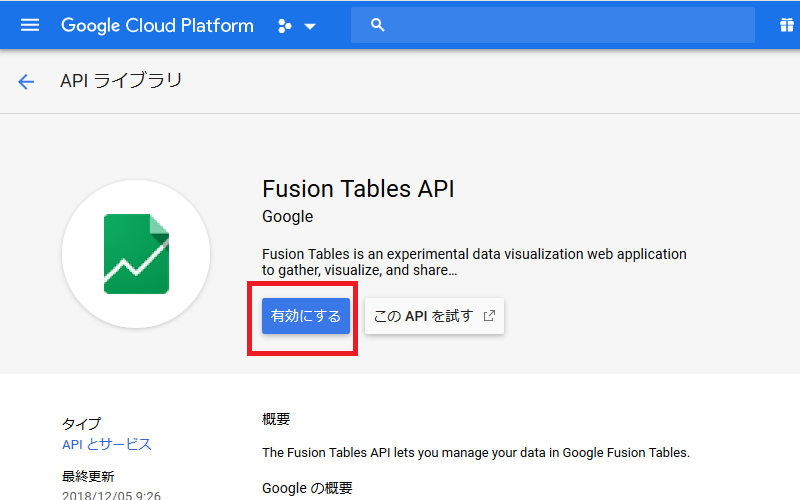Click the Fusion Tables green logo
The width and height of the screenshot is (800, 500).
[x=136, y=254]
